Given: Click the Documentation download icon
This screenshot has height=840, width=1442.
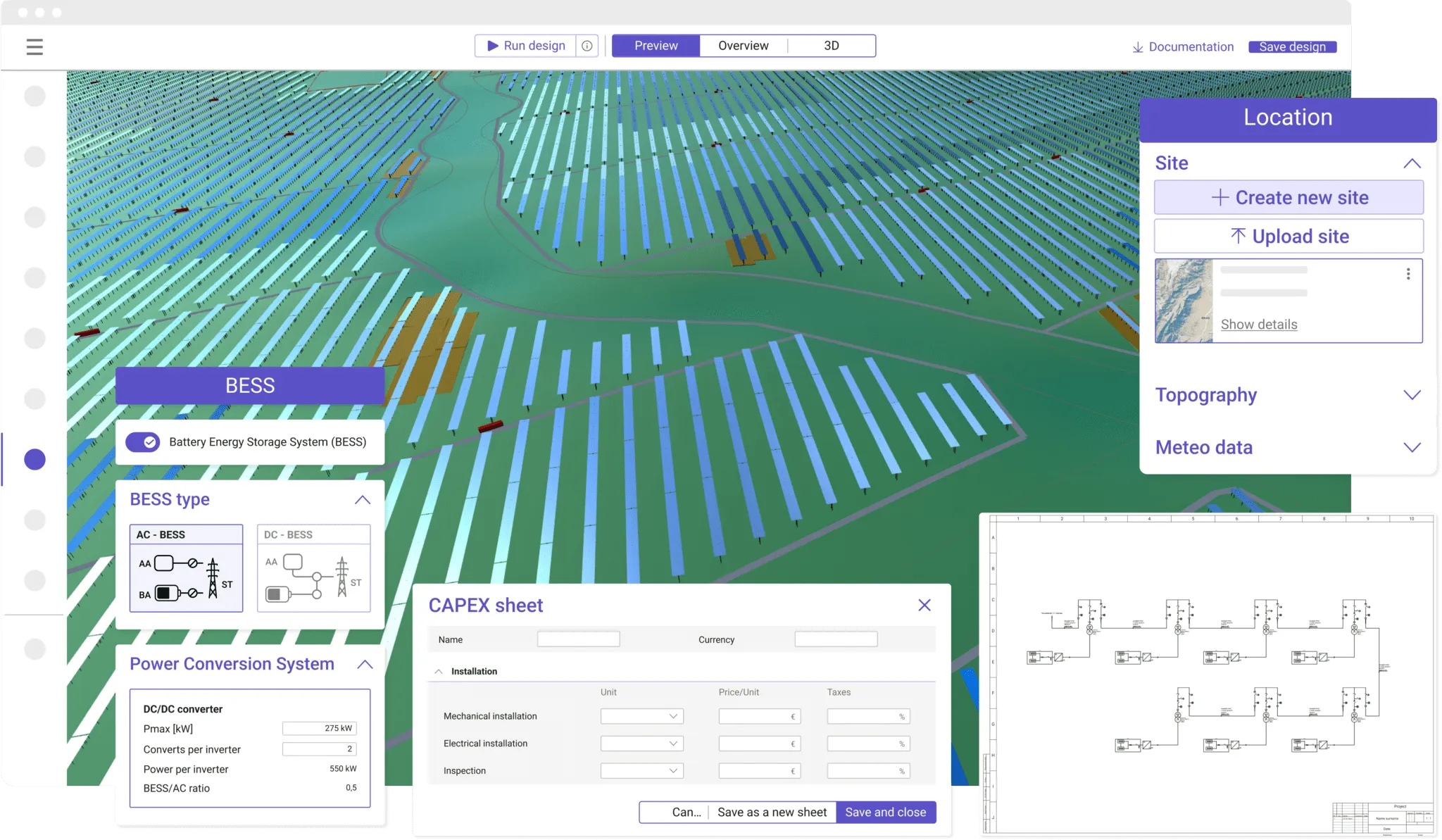Looking at the screenshot, I should point(1137,47).
